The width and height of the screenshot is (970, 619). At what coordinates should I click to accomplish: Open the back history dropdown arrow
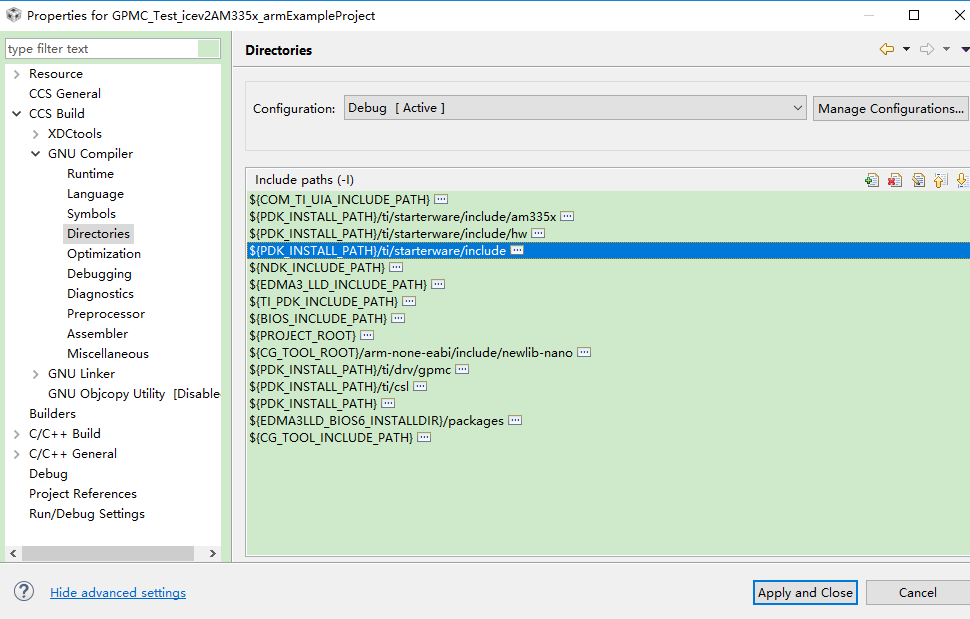906,49
